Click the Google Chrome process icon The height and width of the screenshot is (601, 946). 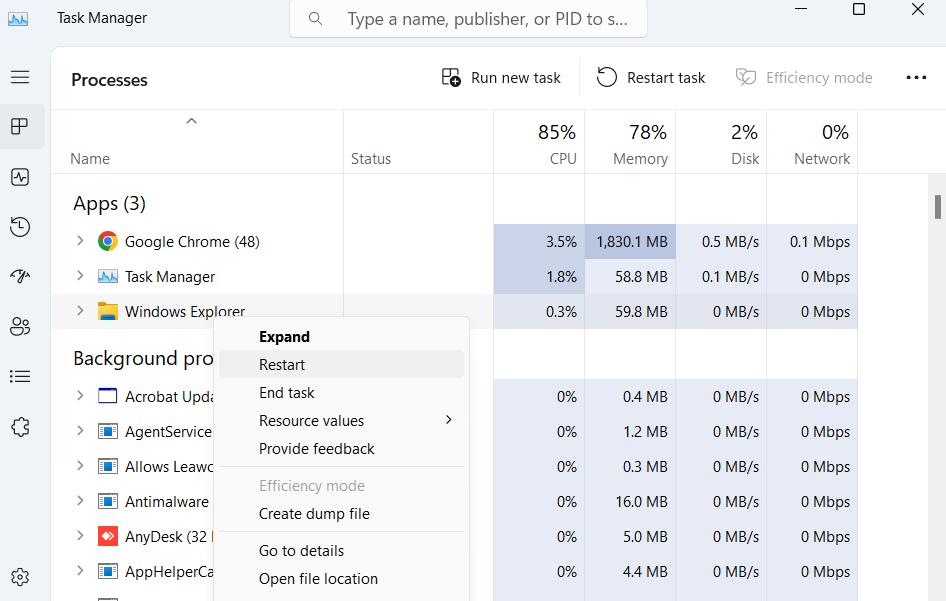pos(107,241)
